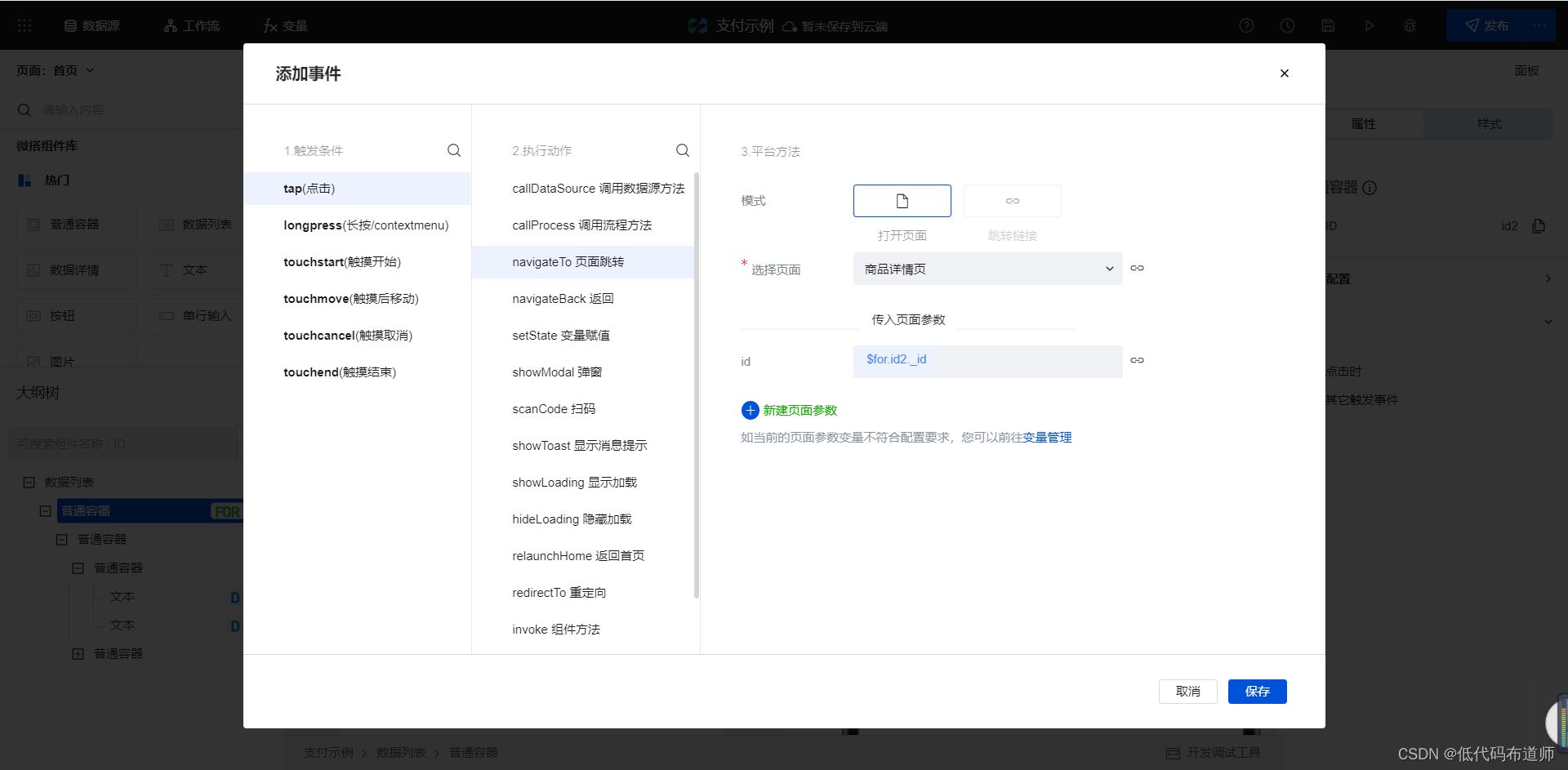Search trigger conditions with magnifier icon
1568x770 pixels.
(x=454, y=150)
